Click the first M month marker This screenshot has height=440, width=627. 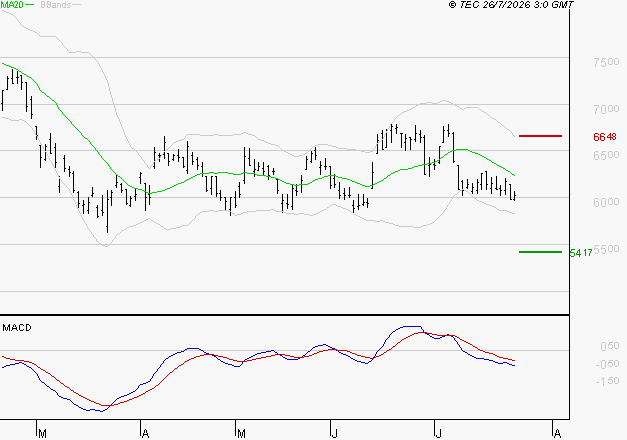42,433
